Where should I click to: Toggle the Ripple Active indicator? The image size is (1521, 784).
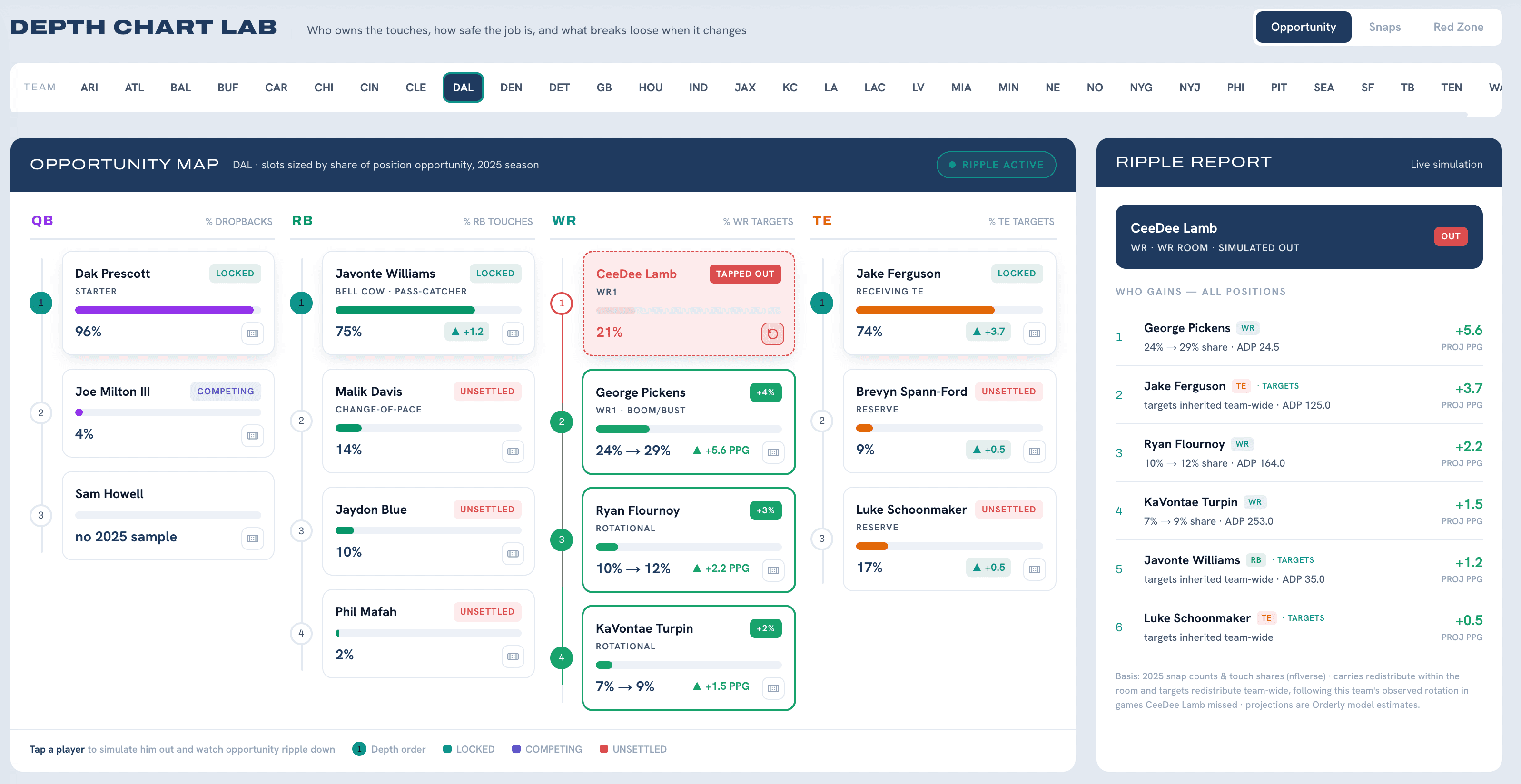coord(996,165)
